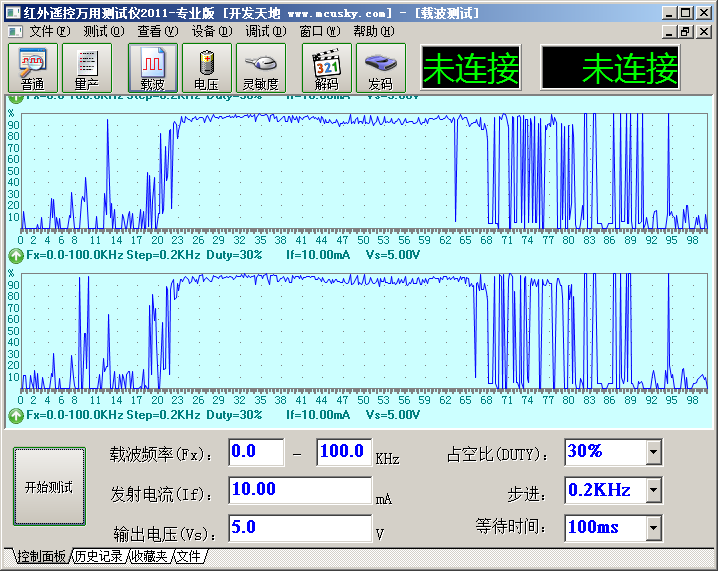
Task: Click the carrier frequency end value field 100.0
Action: pyautogui.click(x=343, y=452)
